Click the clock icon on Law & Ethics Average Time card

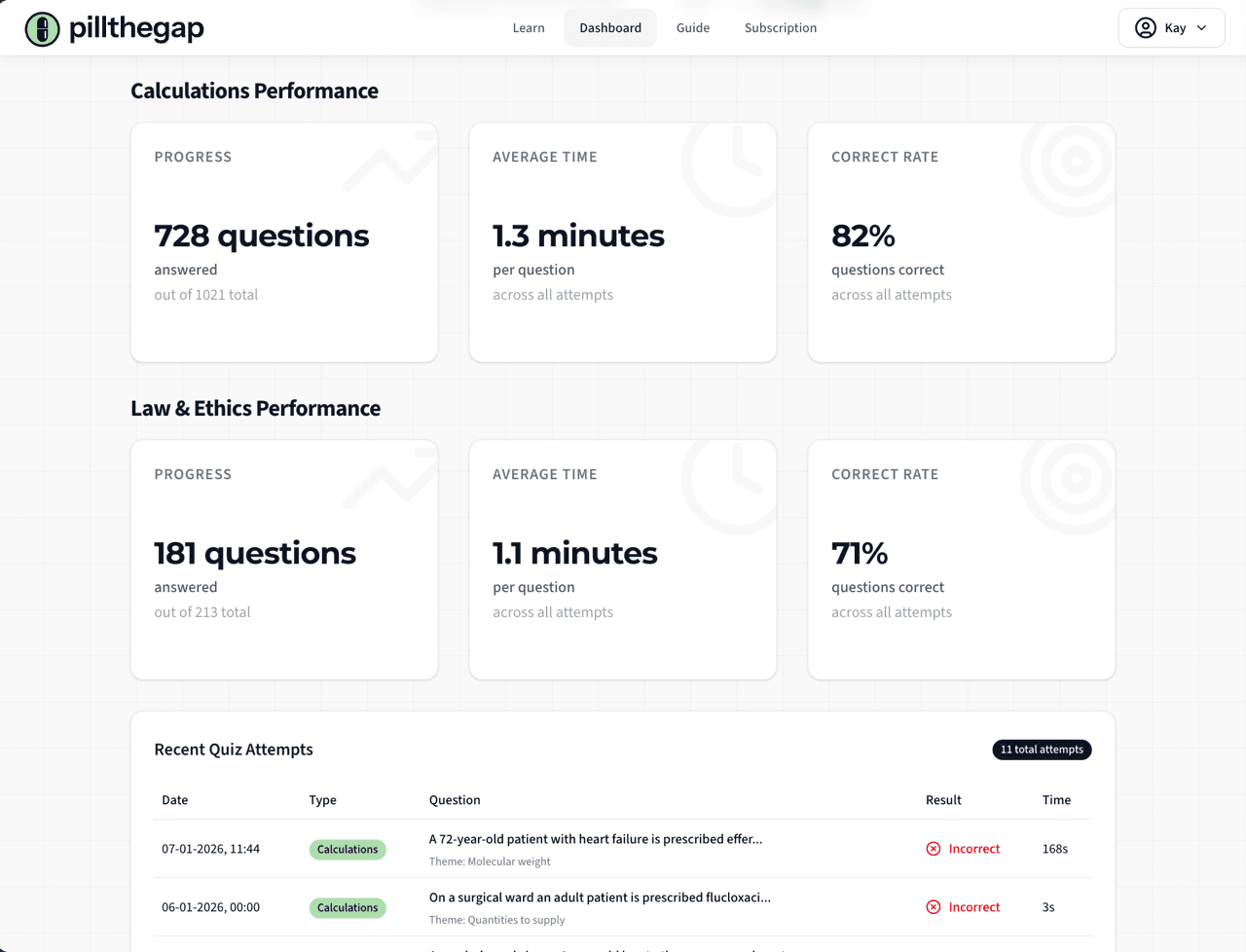click(x=728, y=485)
